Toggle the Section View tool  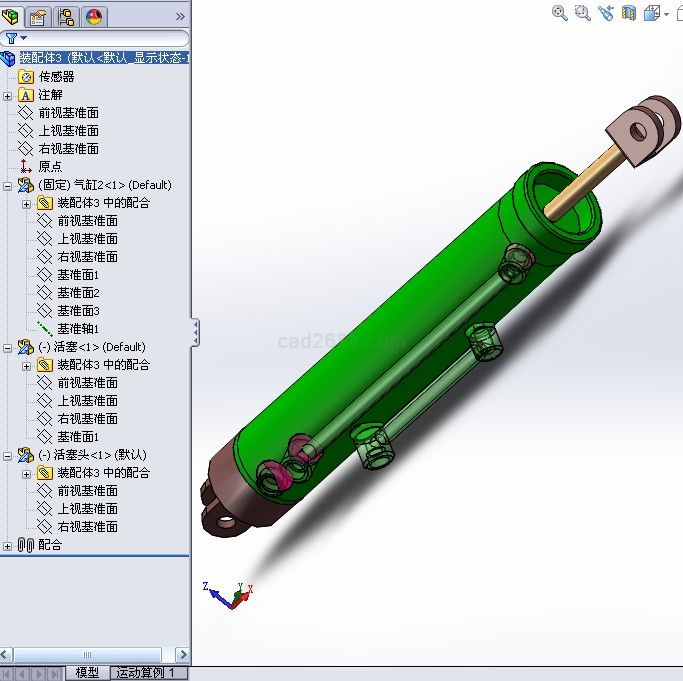click(x=629, y=13)
